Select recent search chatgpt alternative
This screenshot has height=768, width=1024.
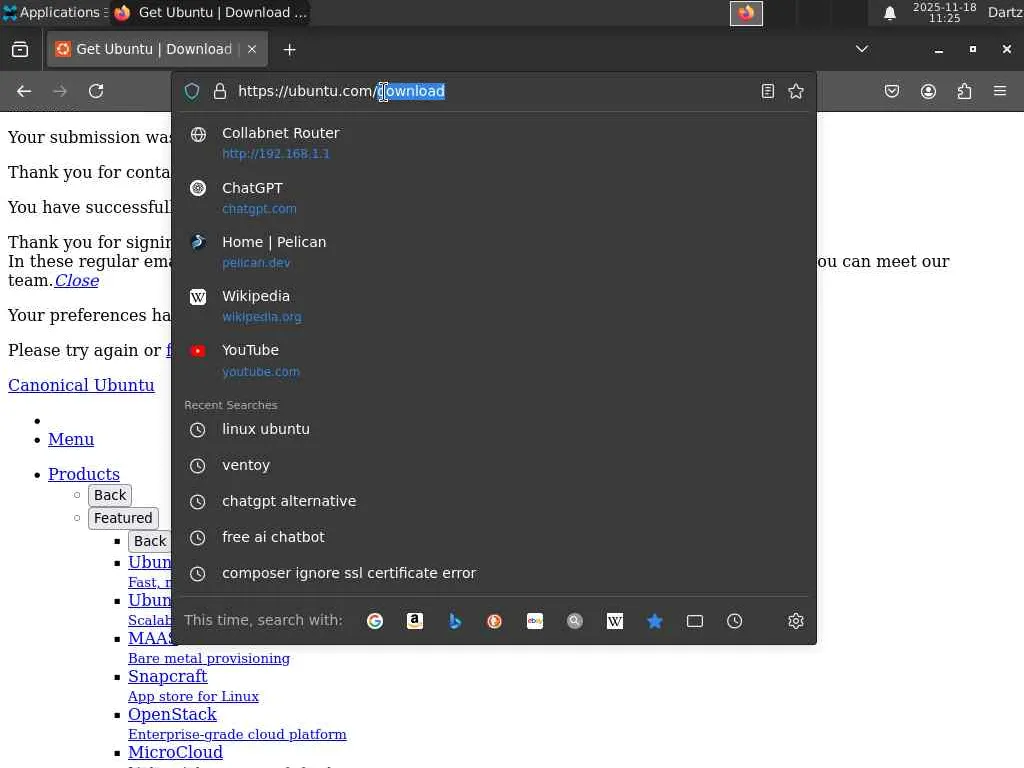(x=494, y=502)
